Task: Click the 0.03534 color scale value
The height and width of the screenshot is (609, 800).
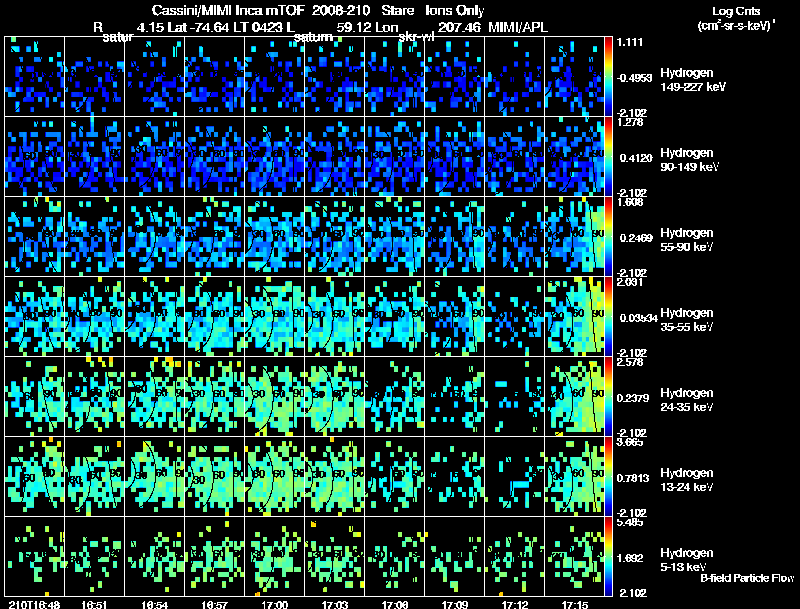Action: point(639,318)
